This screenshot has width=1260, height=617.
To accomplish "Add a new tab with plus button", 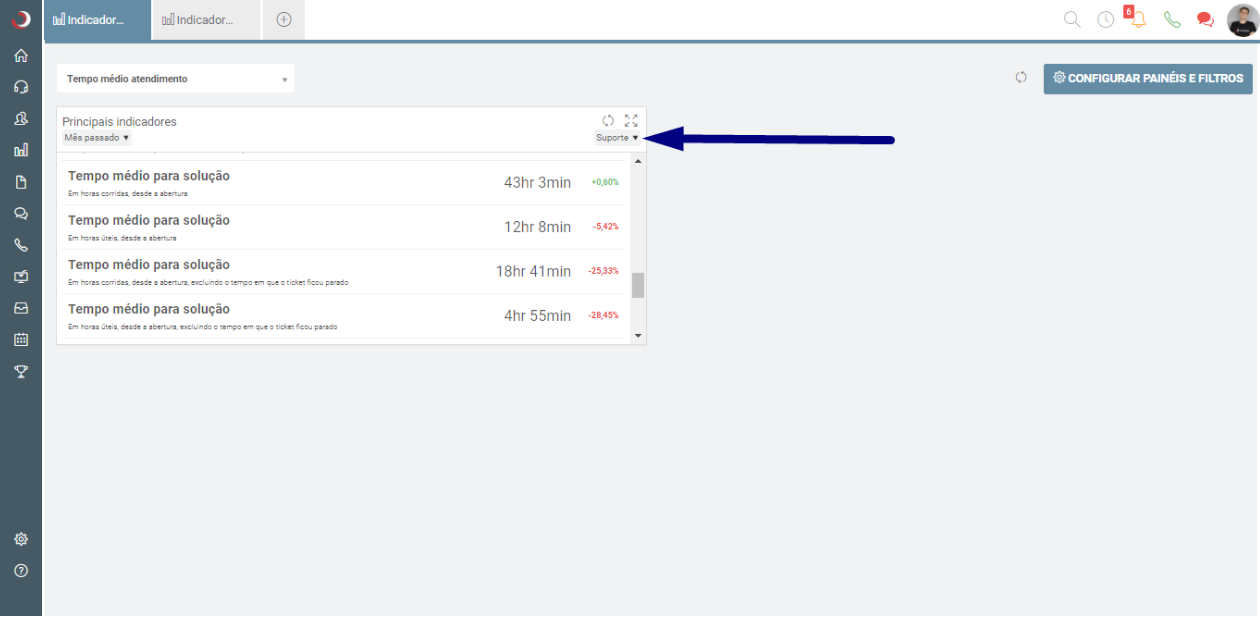I will (284, 20).
